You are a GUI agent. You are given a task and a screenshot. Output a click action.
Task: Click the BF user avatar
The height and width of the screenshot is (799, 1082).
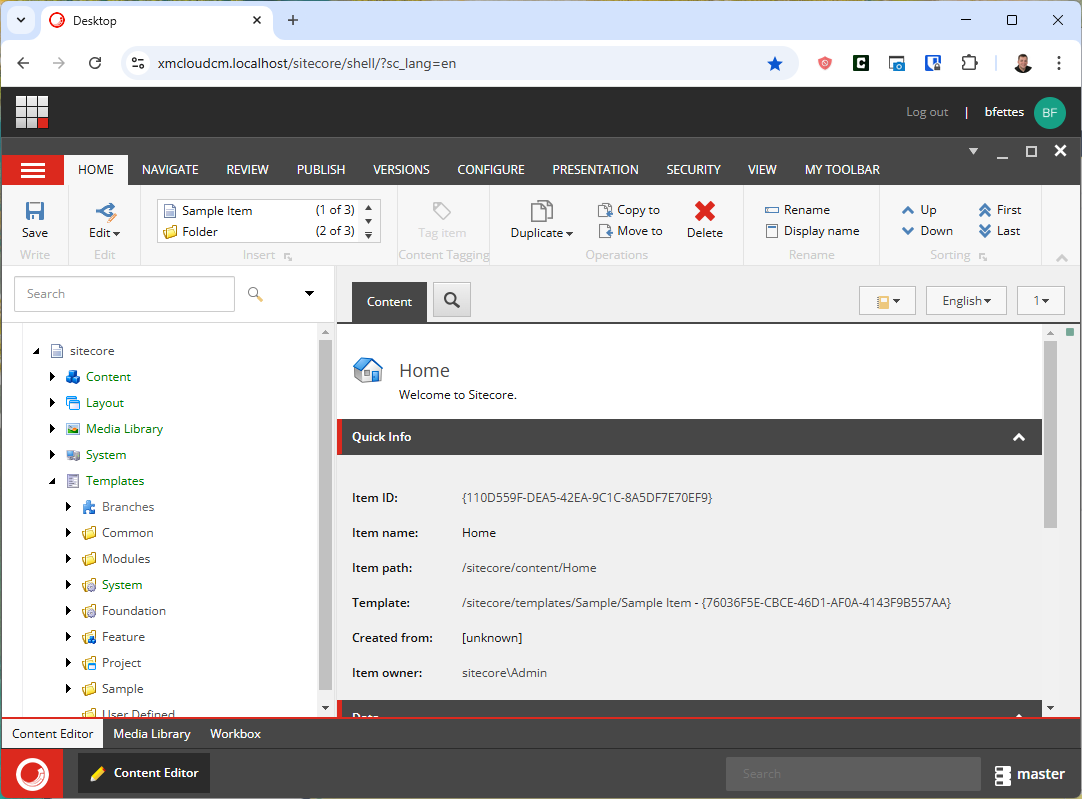pos(1050,112)
